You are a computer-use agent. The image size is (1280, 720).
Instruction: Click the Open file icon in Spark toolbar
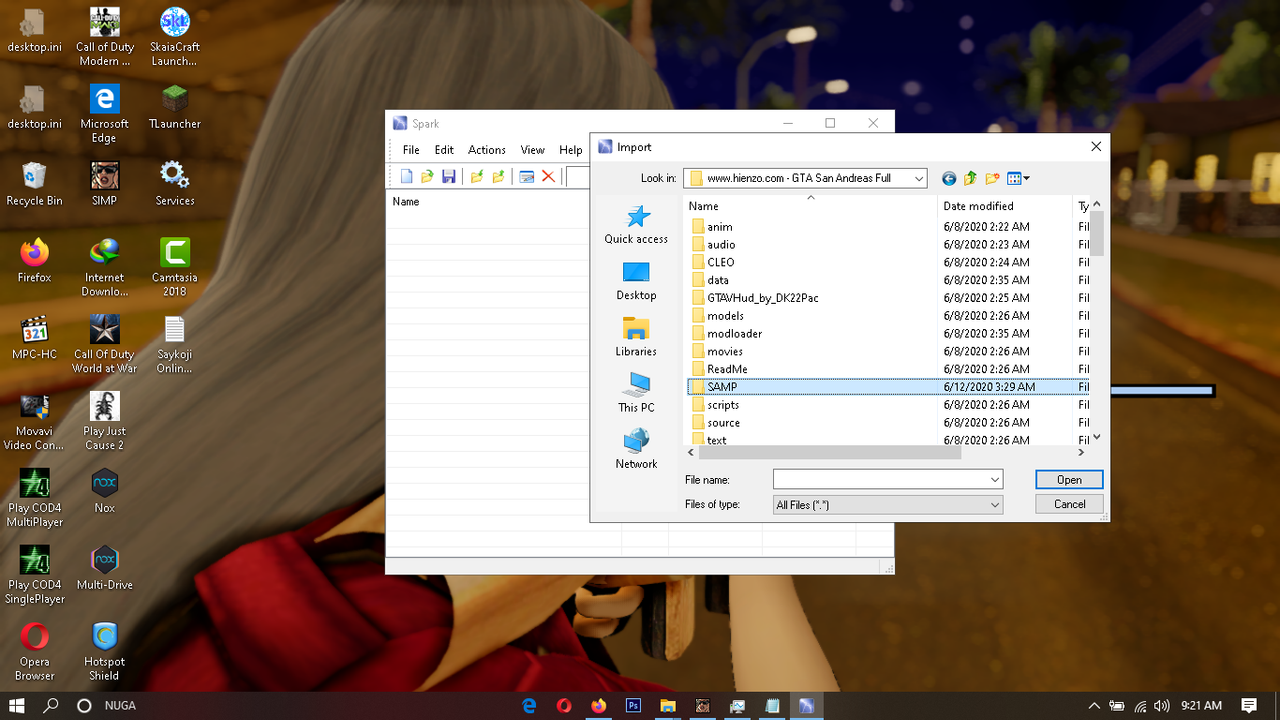pos(427,177)
